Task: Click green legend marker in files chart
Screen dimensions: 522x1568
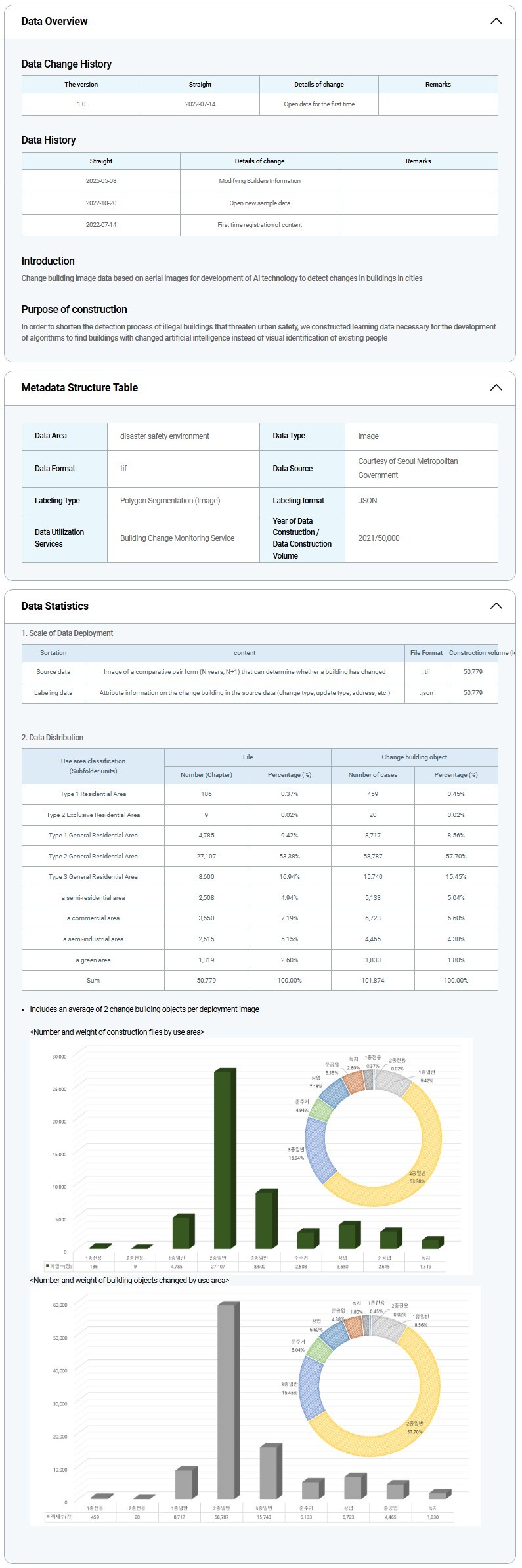Action: [47, 1266]
